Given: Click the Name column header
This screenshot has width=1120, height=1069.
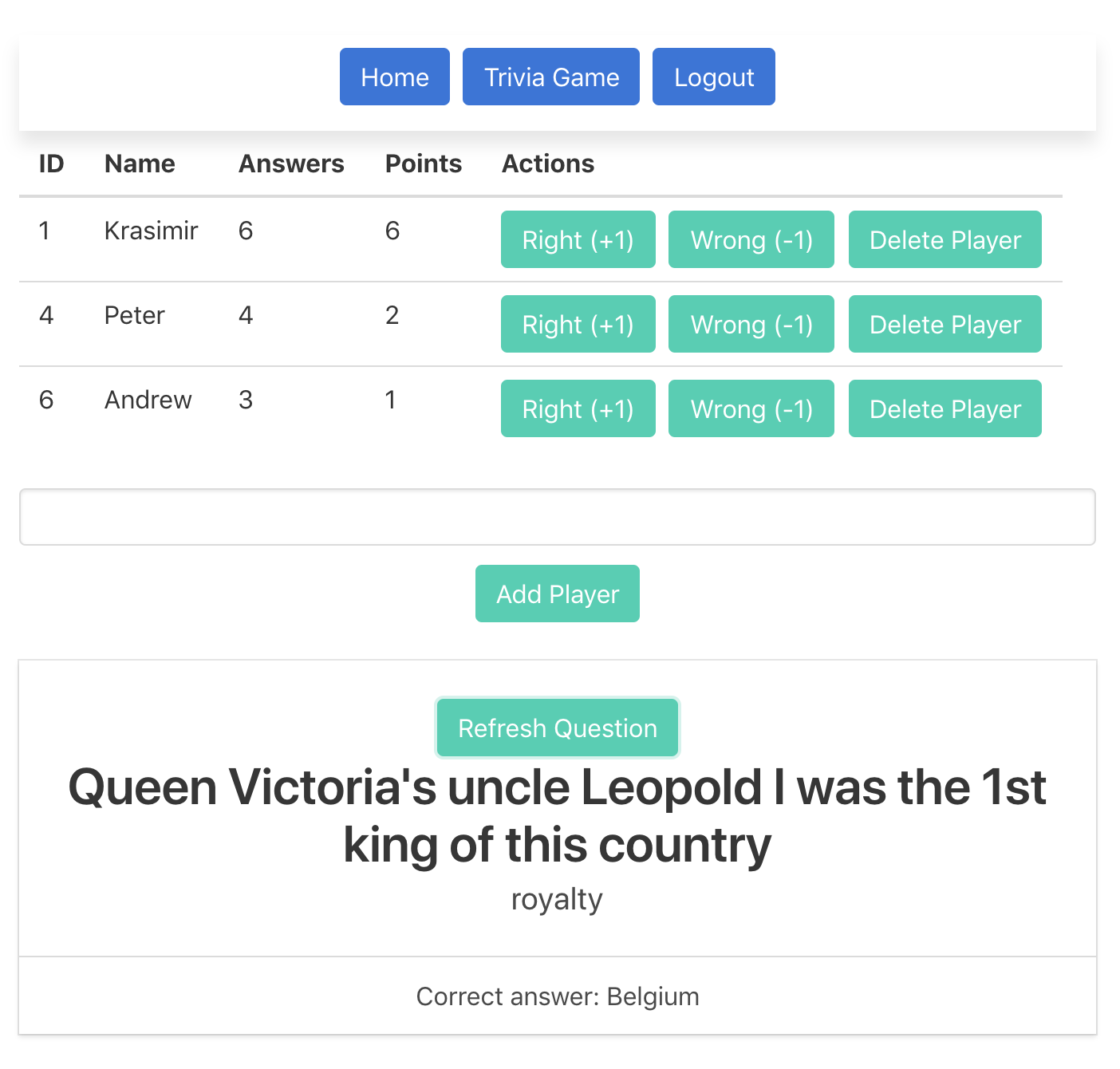Looking at the screenshot, I should point(140,164).
